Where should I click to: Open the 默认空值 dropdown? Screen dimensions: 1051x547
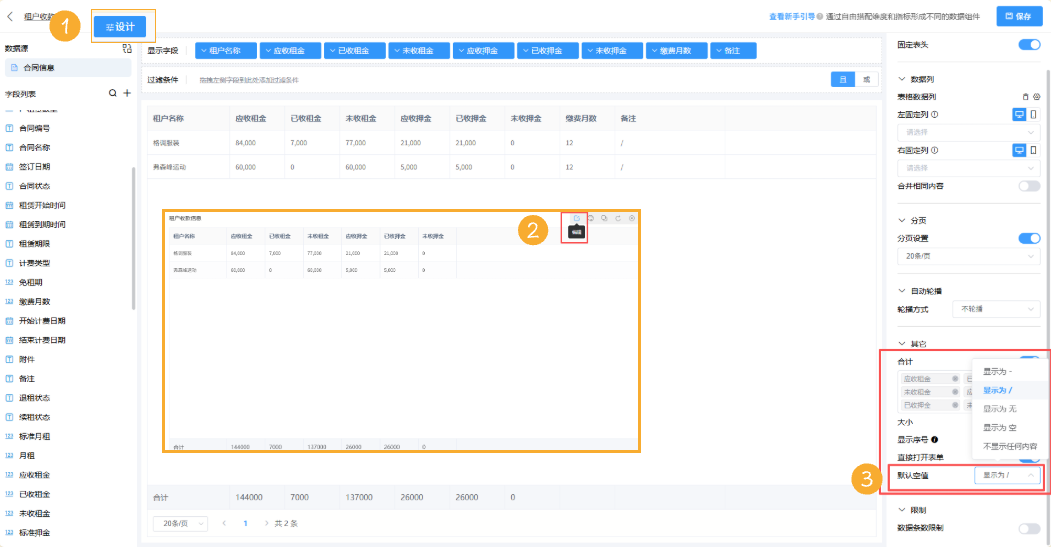point(1007,476)
